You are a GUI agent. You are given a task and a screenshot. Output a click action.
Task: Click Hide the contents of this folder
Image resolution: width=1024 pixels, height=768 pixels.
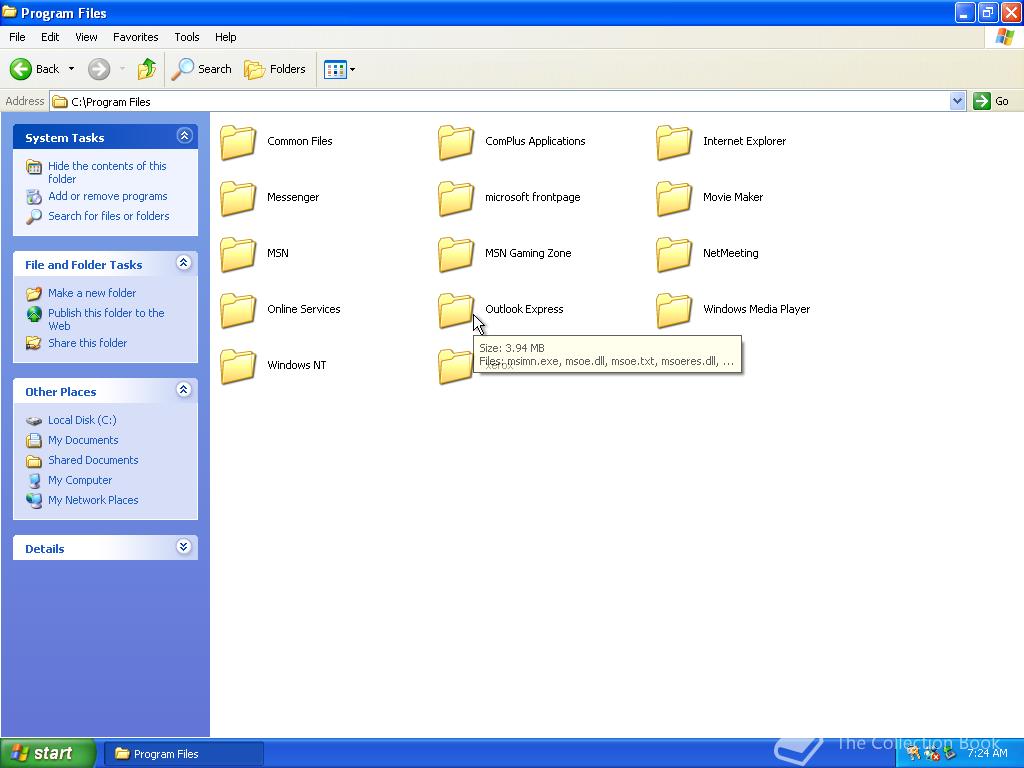(x=107, y=172)
